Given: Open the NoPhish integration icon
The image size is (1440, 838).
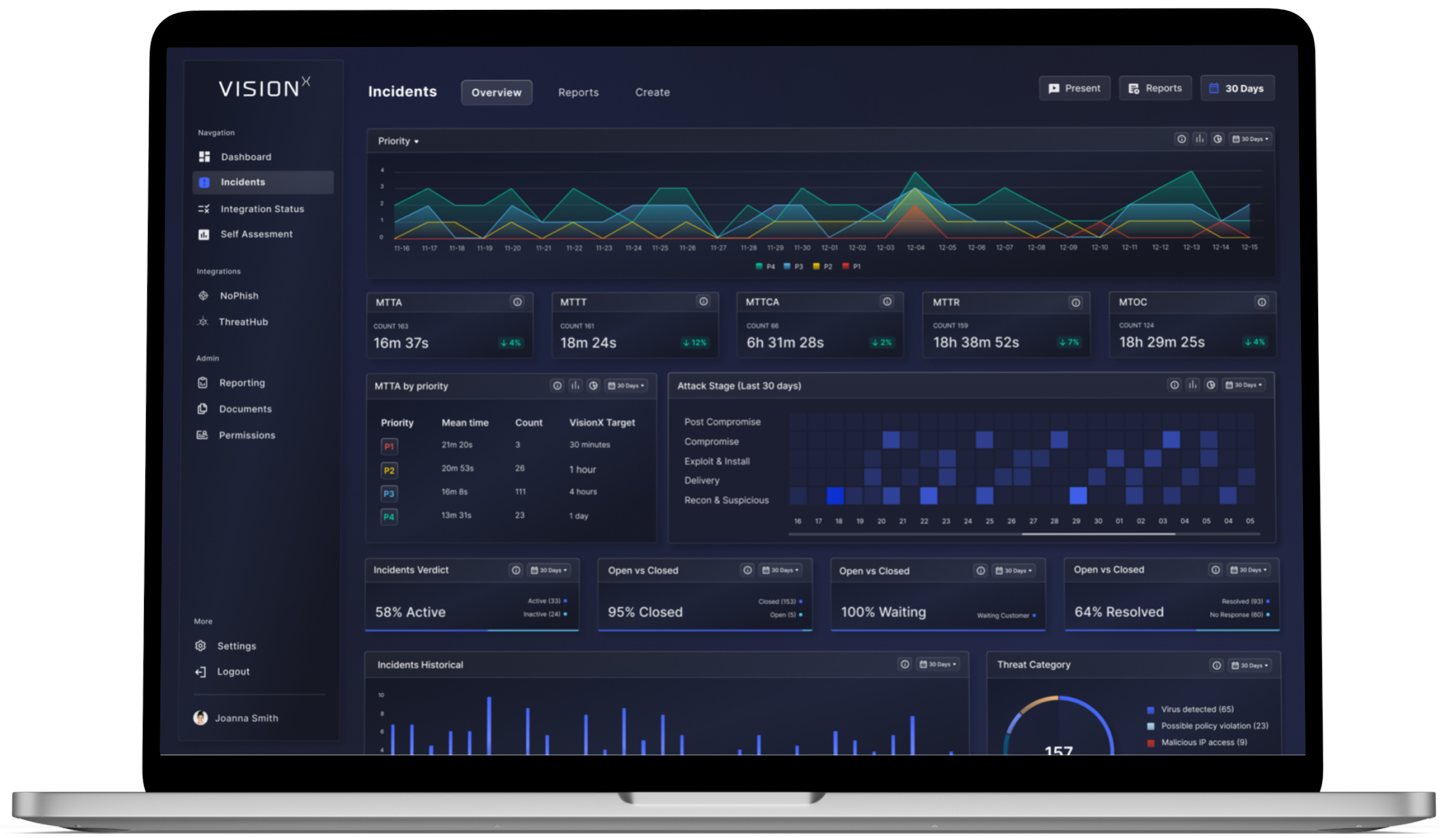Looking at the screenshot, I should [x=203, y=296].
